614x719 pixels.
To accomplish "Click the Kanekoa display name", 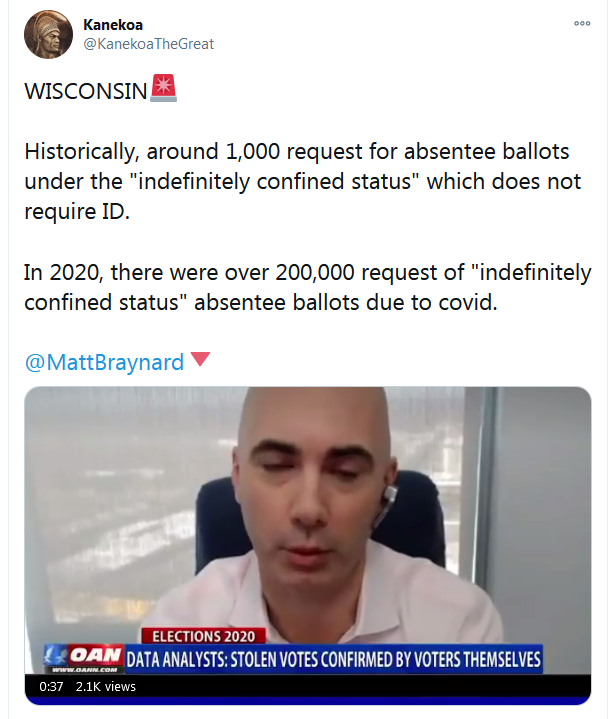I will tap(113, 24).
